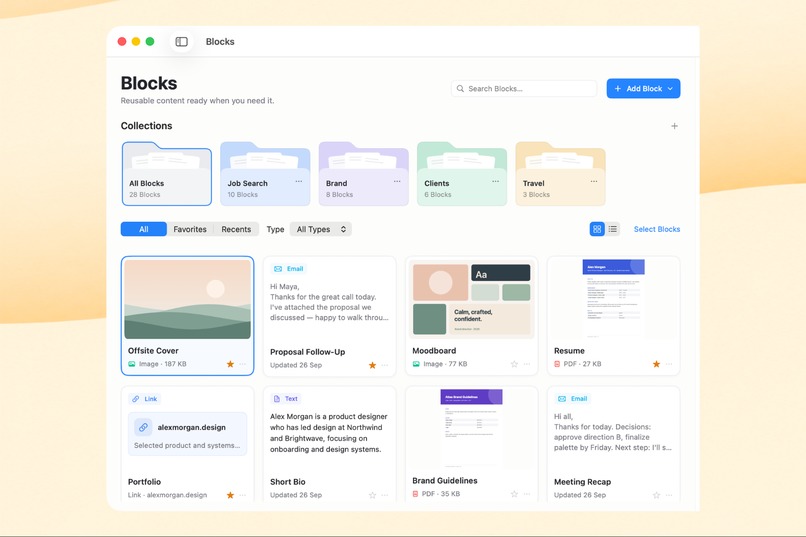Image resolution: width=806 pixels, height=537 pixels.
Task: Open the Brand collection folder
Action: (x=363, y=174)
